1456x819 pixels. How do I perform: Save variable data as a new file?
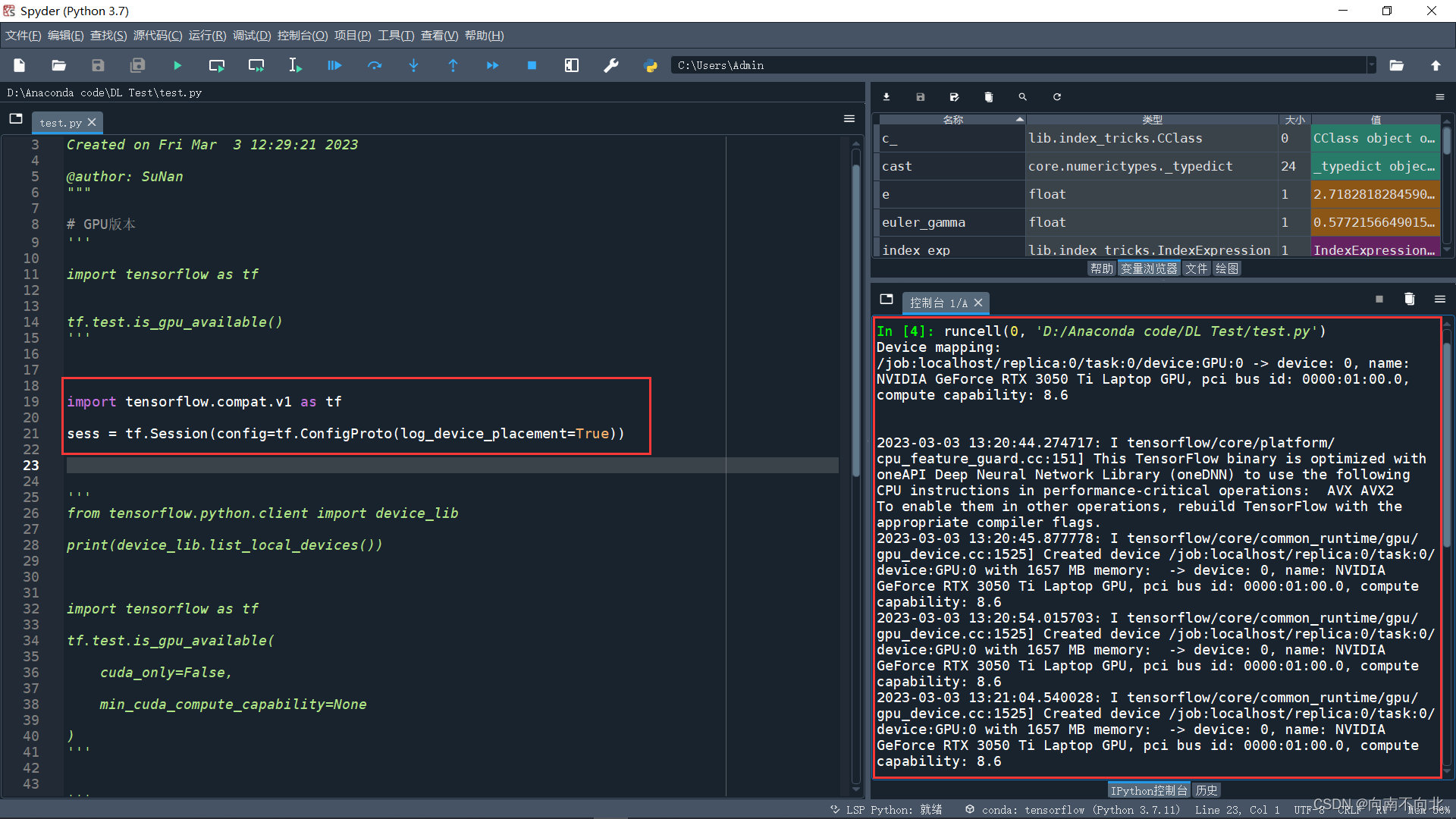click(x=955, y=97)
